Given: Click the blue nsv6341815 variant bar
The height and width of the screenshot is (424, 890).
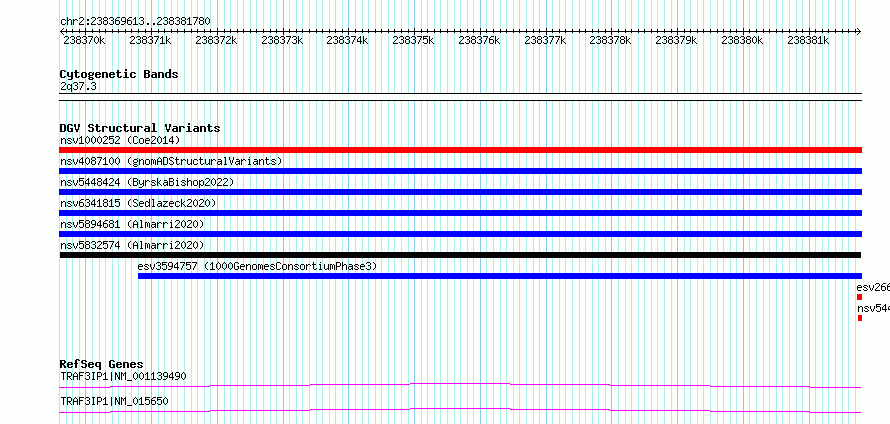Looking at the screenshot, I should pos(460,213).
